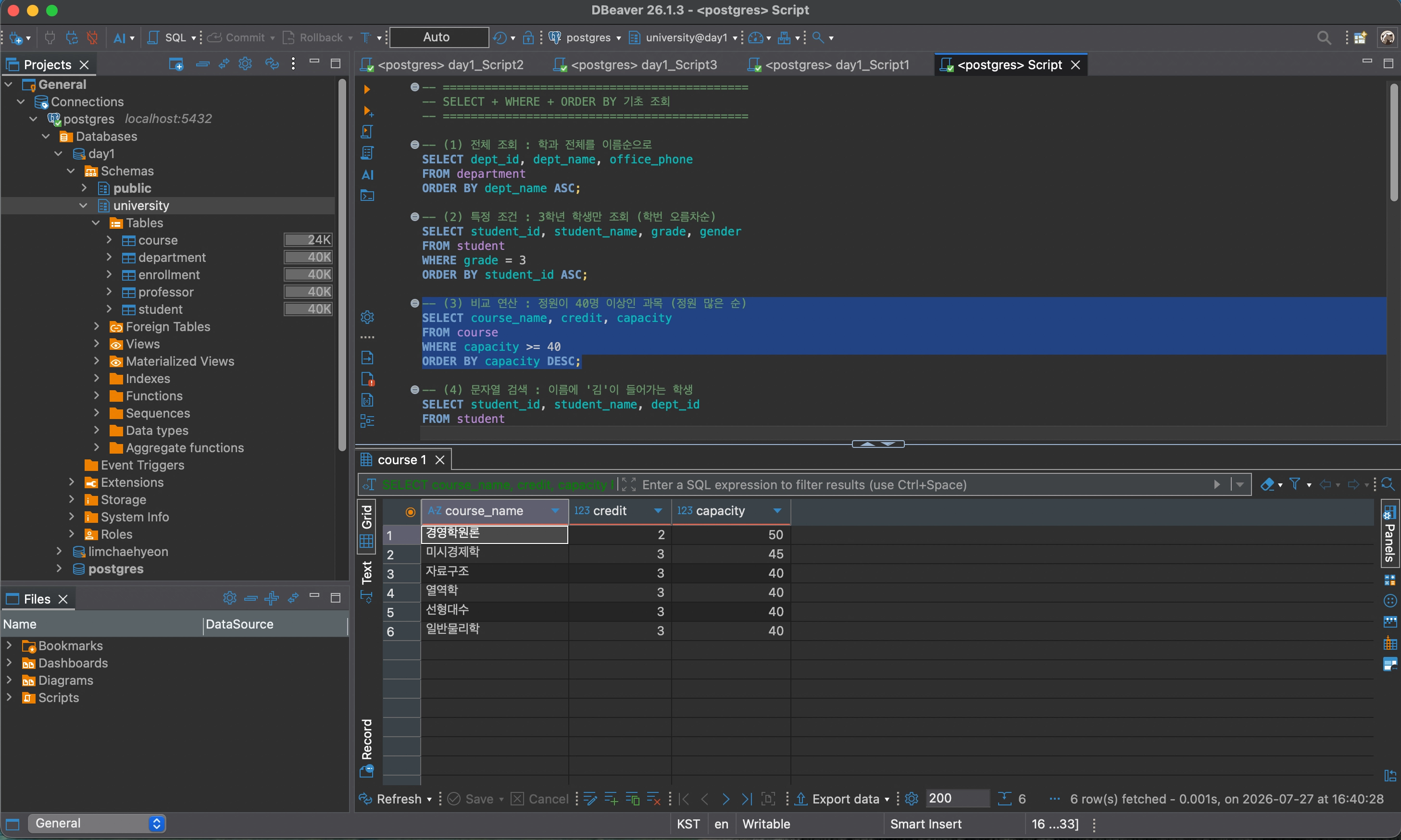The height and width of the screenshot is (840, 1401).
Task: Go to the last page arrow in results footer
Action: (747, 799)
